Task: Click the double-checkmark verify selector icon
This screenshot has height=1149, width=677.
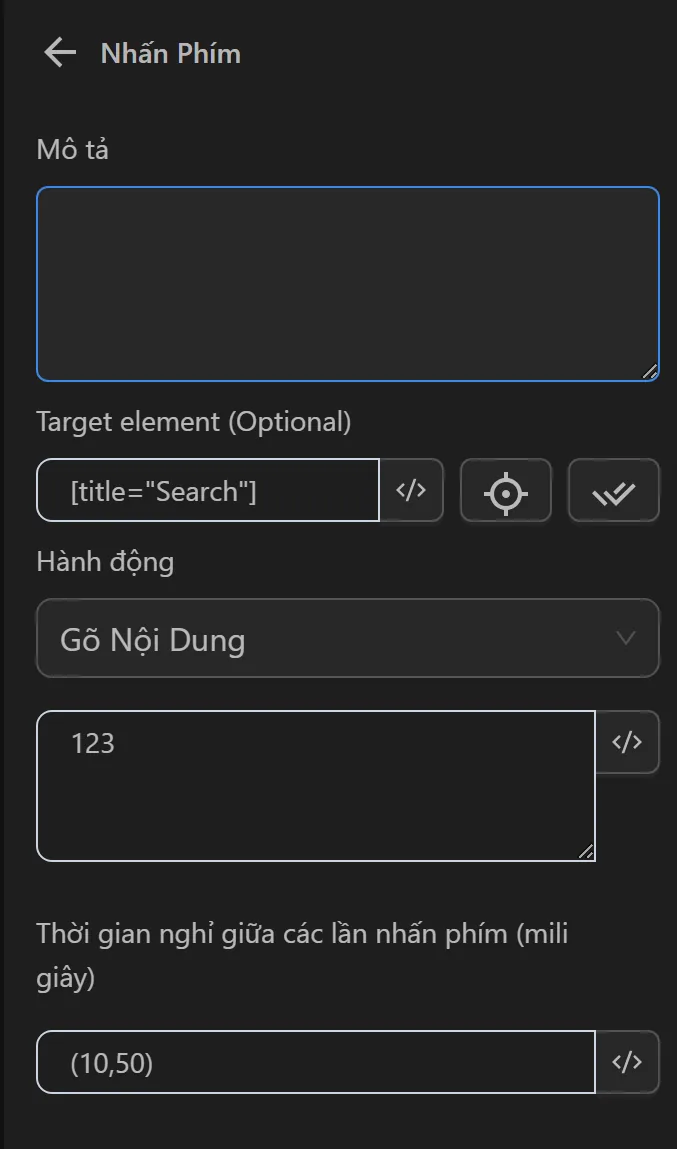Action: pos(613,492)
